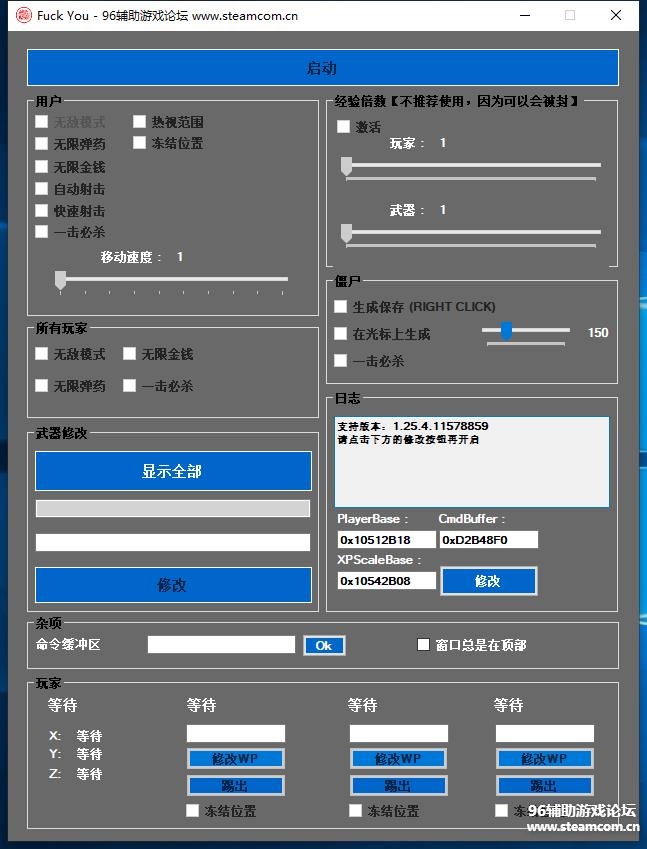The width and height of the screenshot is (647, 849).
Task: Click 修改WP for the fourth player
Action: (545, 759)
